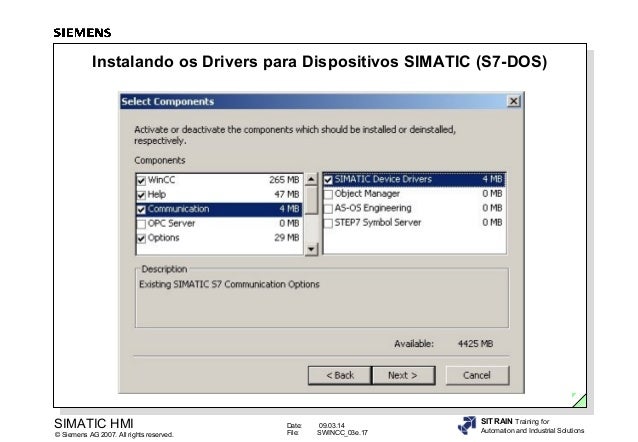The width and height of the screenshot is (638, 442).
Task: Select the AS-OS Engineering label
Action: click(373, 208)
